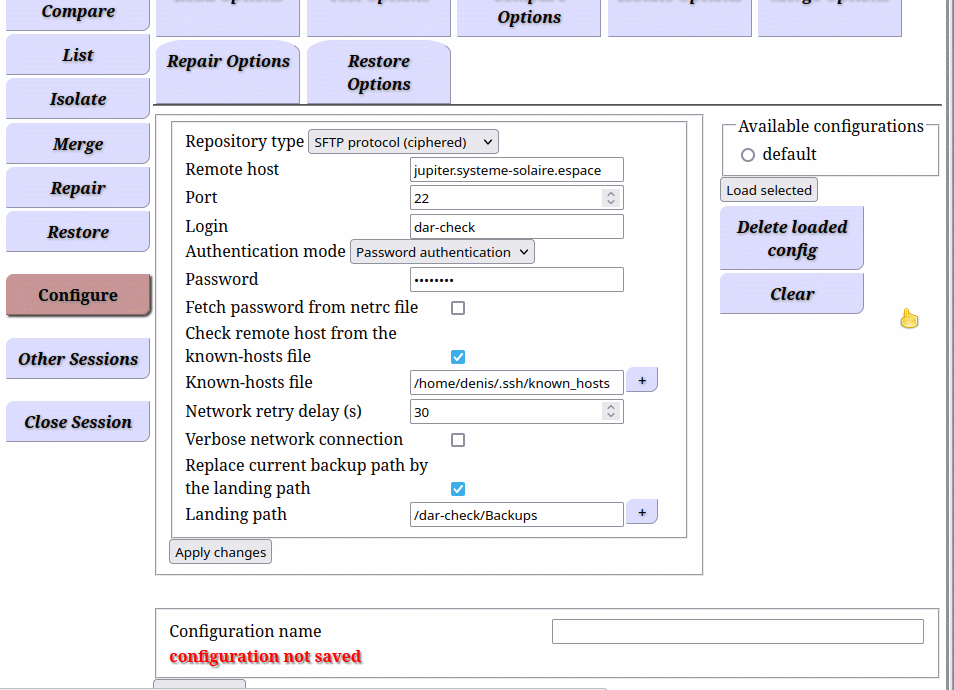Click Delete loaded config button

[x=792, y=238]
